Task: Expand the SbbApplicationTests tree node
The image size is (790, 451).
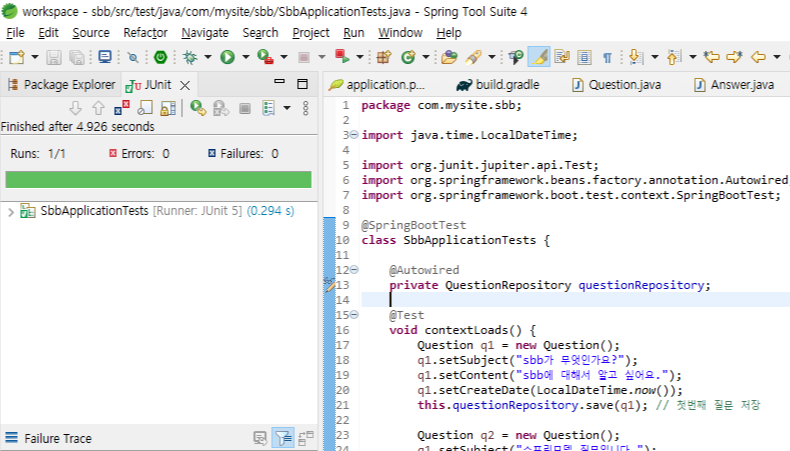Action: tap(11, 212)
